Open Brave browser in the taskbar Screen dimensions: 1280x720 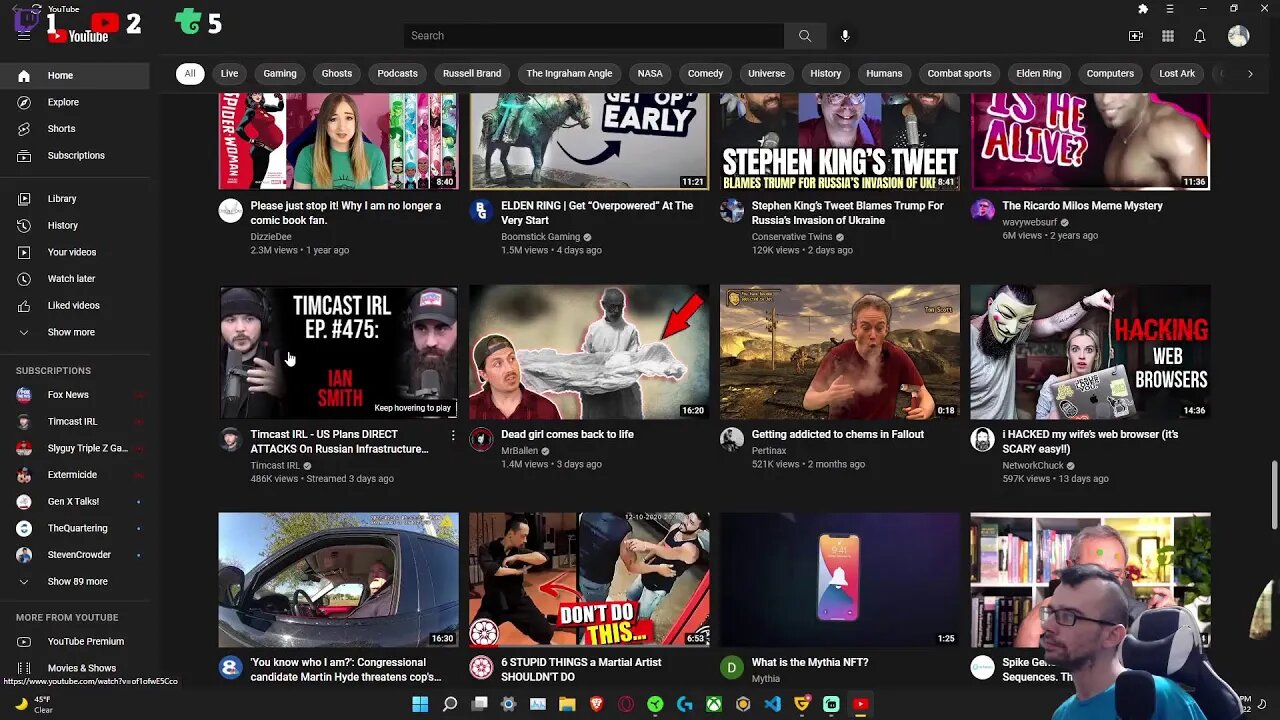click(x=597, y=704)
